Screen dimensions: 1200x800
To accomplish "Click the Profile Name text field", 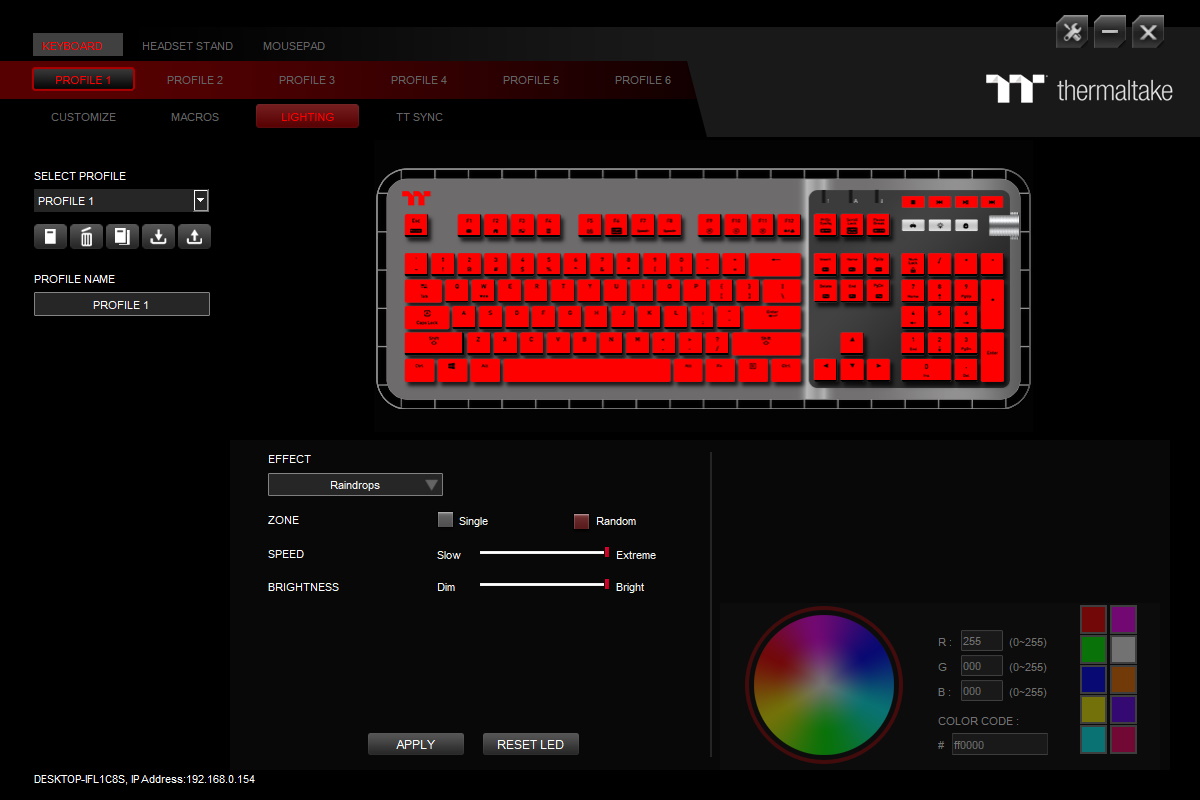I will [122, 304].
